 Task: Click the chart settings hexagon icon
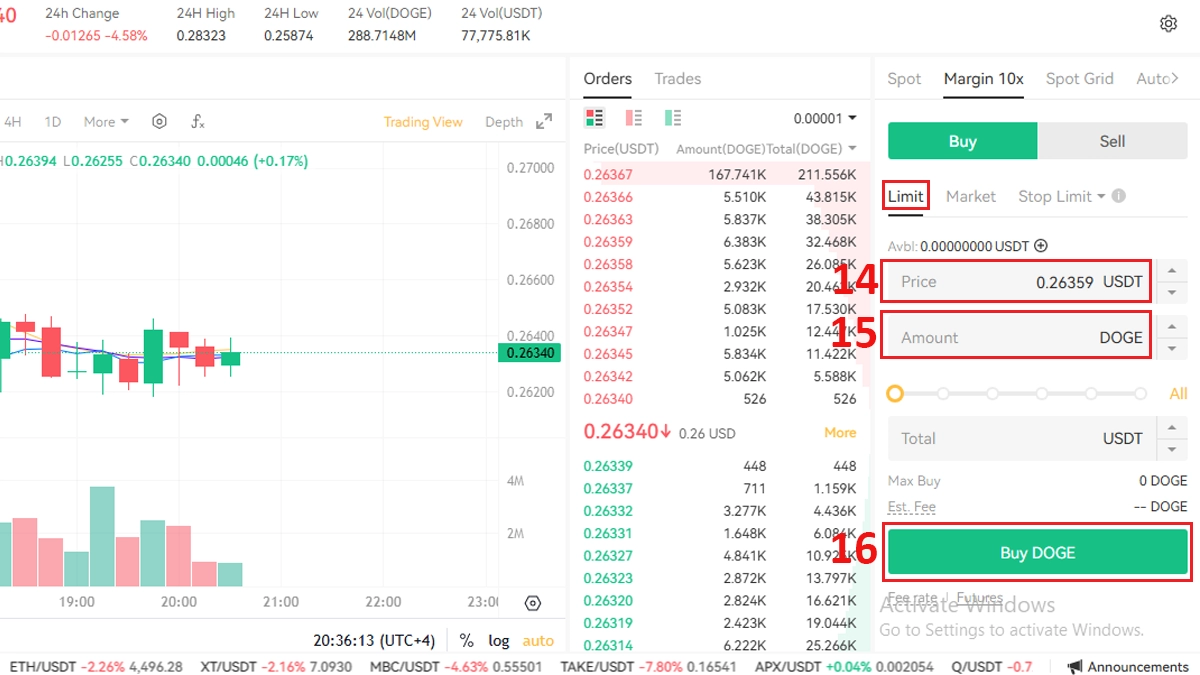pyautogui.click(x=159, y=122)
